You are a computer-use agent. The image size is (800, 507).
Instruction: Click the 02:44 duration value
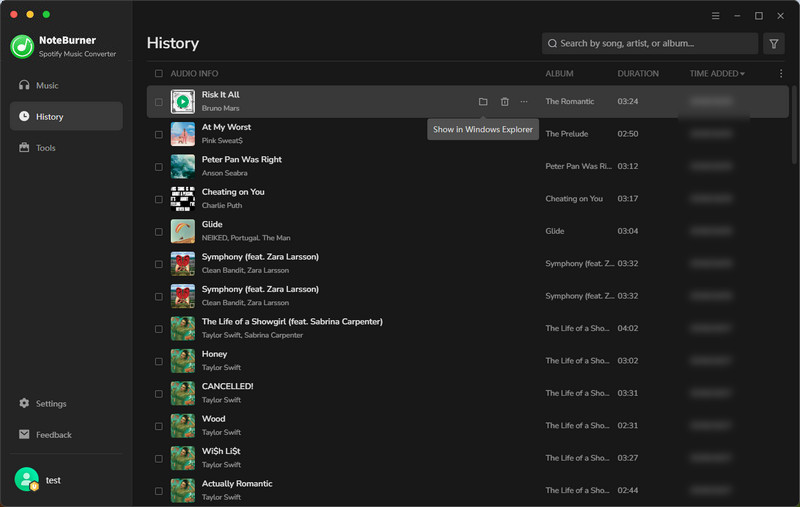click(x=628, y=490)
